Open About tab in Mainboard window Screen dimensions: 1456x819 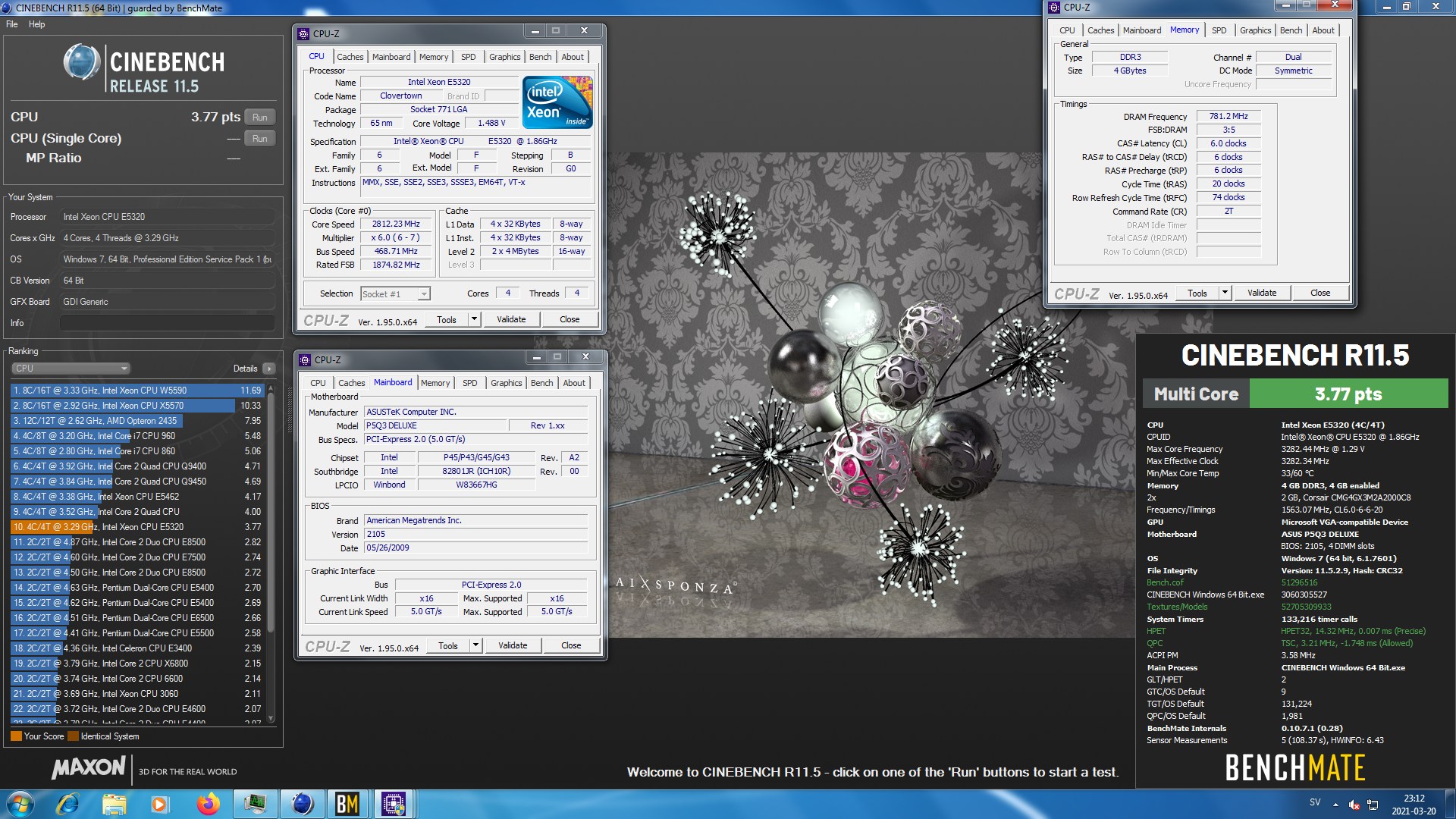click(x=574, y=383)
